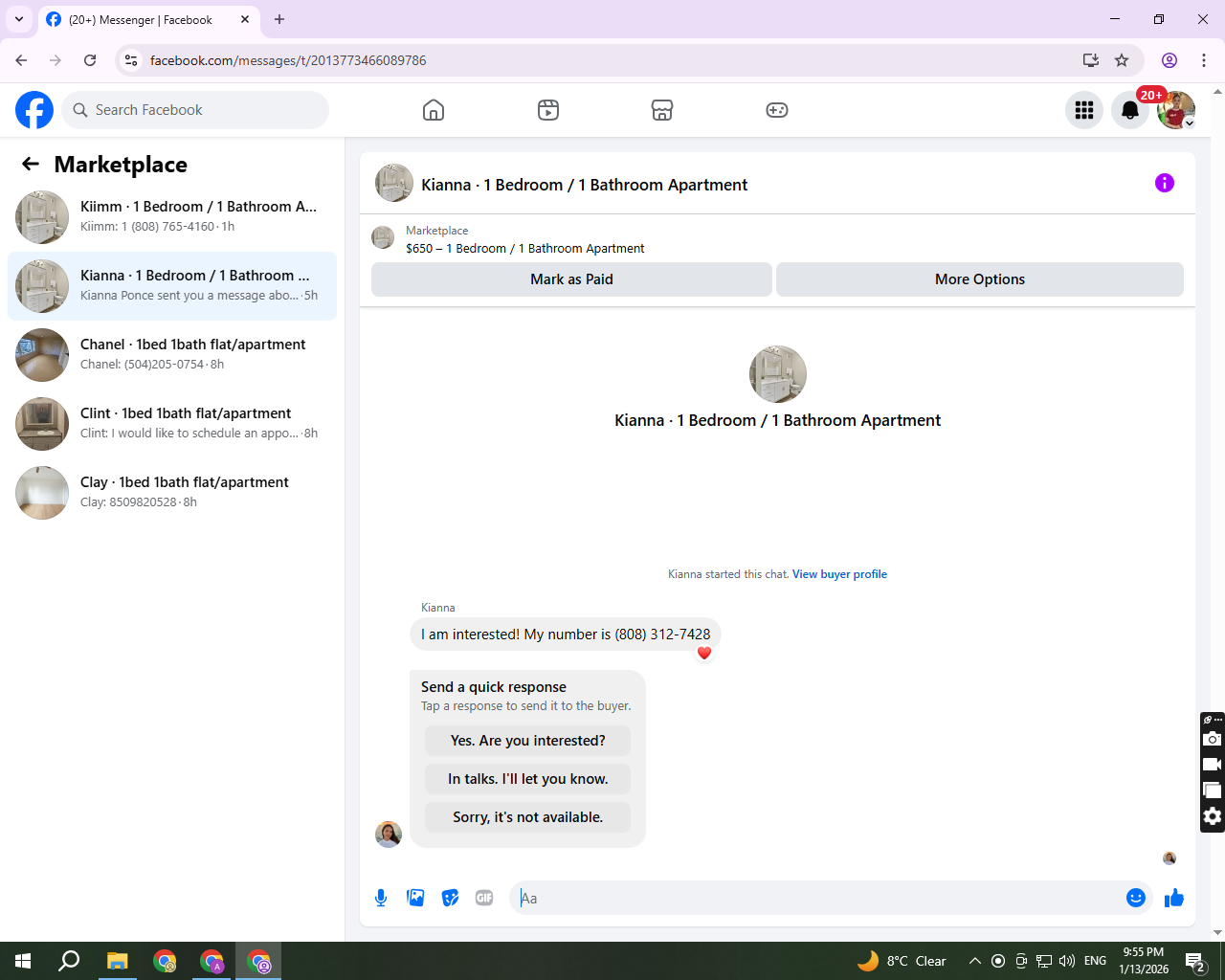Click the page vertical scrollbar down arrow
Image resolution: width=1225 pixels, height=980 pixels.
click(1217, 933)
